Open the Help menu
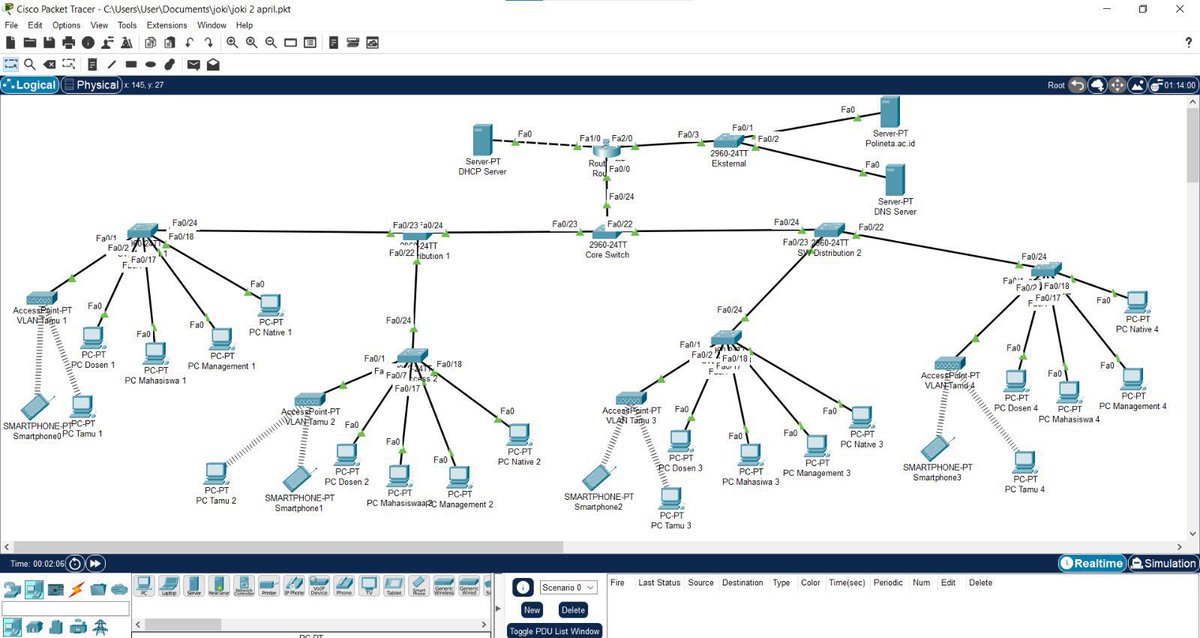Image resolution: width=1200 pixels, height=638 pixels. (244, 25)
